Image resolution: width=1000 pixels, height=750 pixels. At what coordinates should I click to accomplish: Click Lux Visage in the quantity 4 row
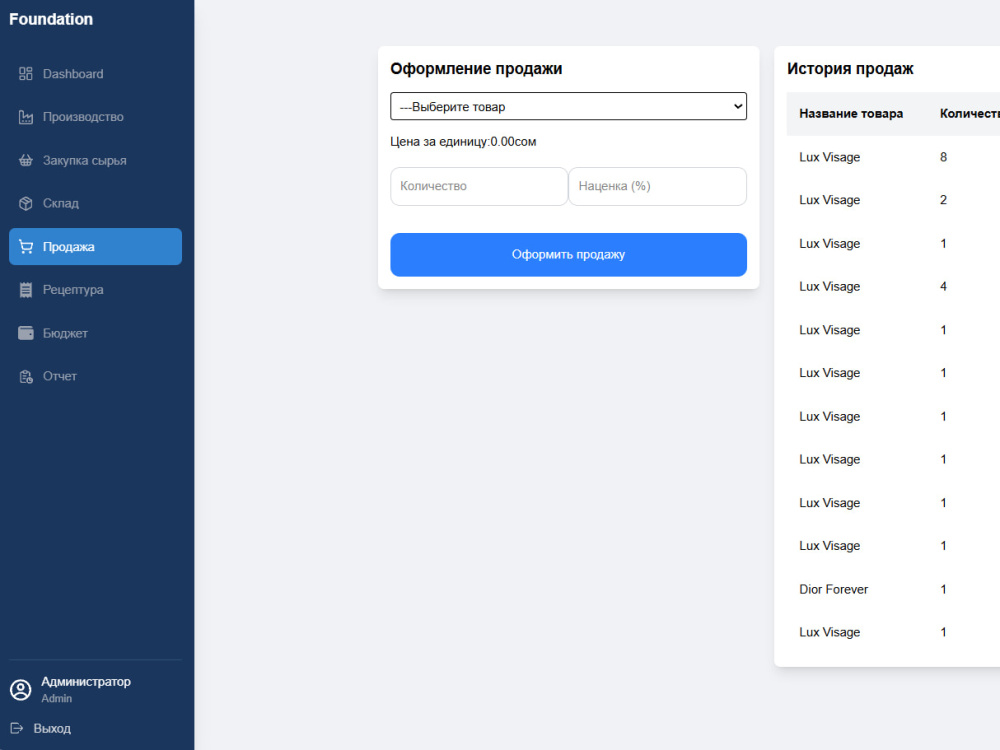(x=830, y=286)
